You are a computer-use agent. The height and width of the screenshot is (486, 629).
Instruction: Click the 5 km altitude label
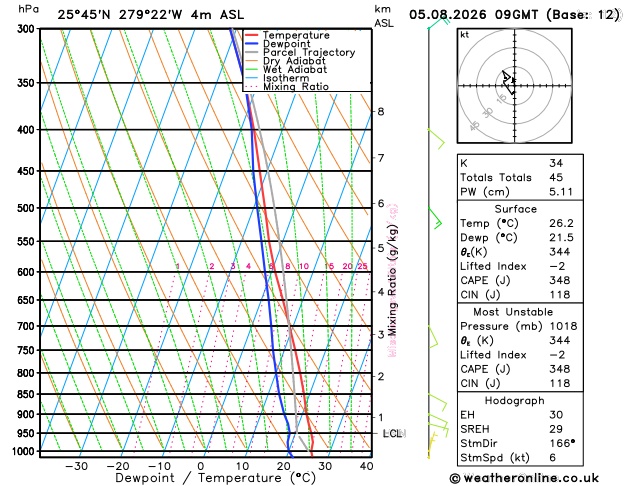point(381,248)
